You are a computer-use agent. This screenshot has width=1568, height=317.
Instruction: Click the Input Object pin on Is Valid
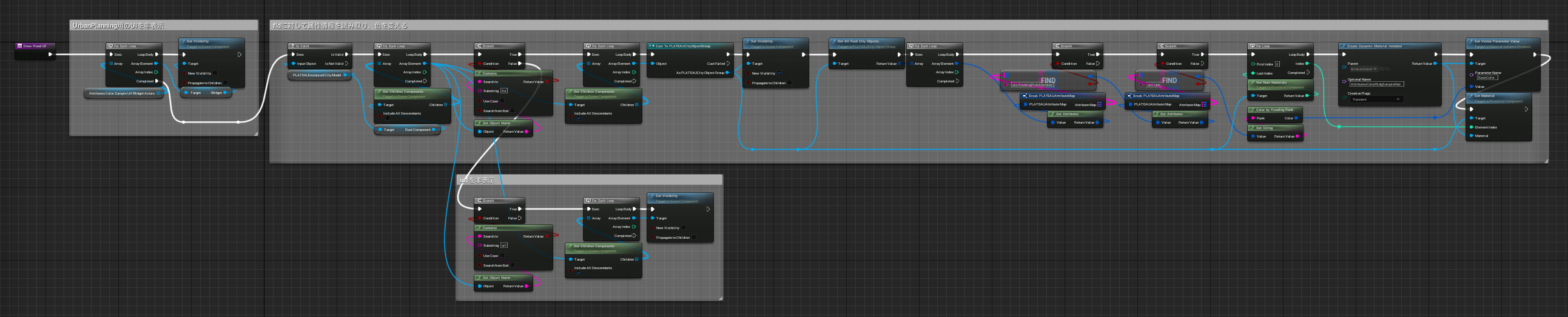coord(294,63)
